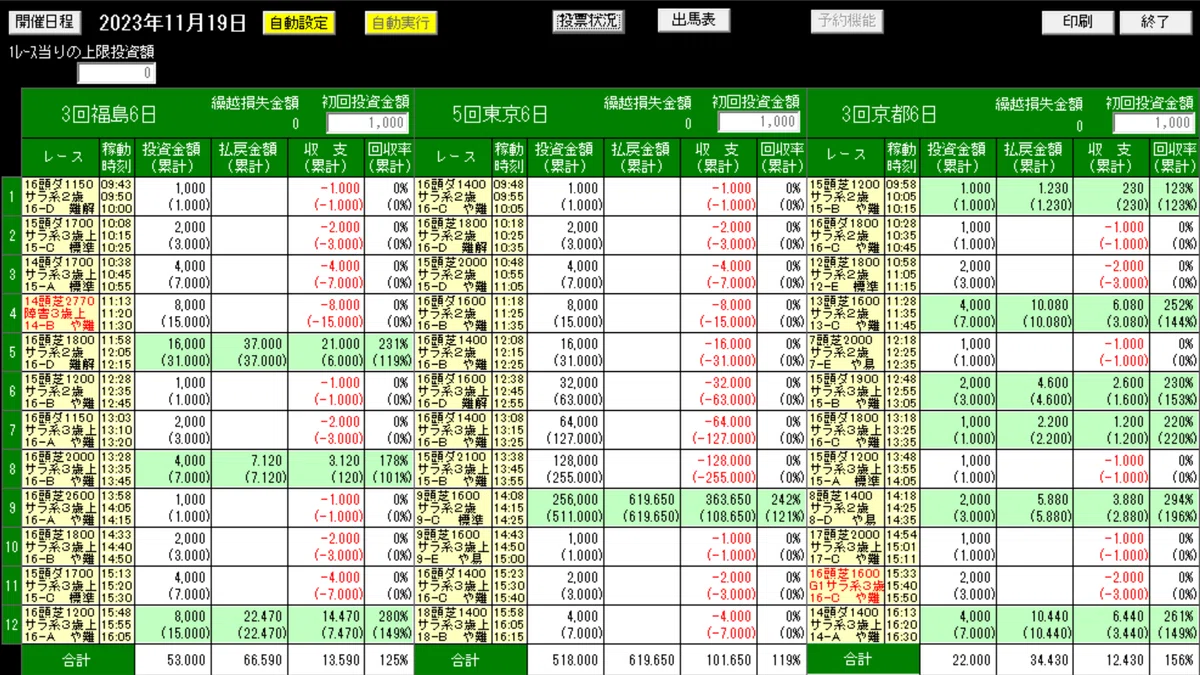This screenshot has width=1200, height=675.
Task: Click the yellow 自動設定 button
Action: 299,23
